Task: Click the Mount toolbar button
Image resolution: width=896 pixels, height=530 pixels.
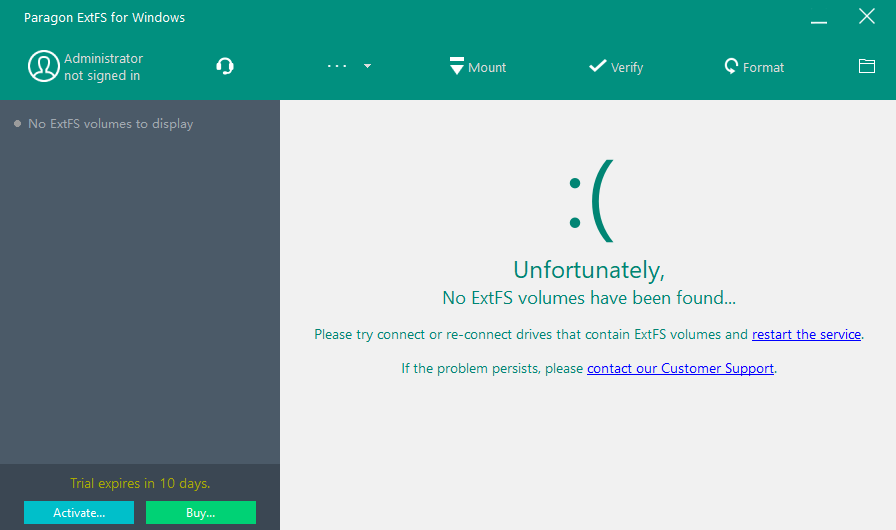Action: point(478,66)
